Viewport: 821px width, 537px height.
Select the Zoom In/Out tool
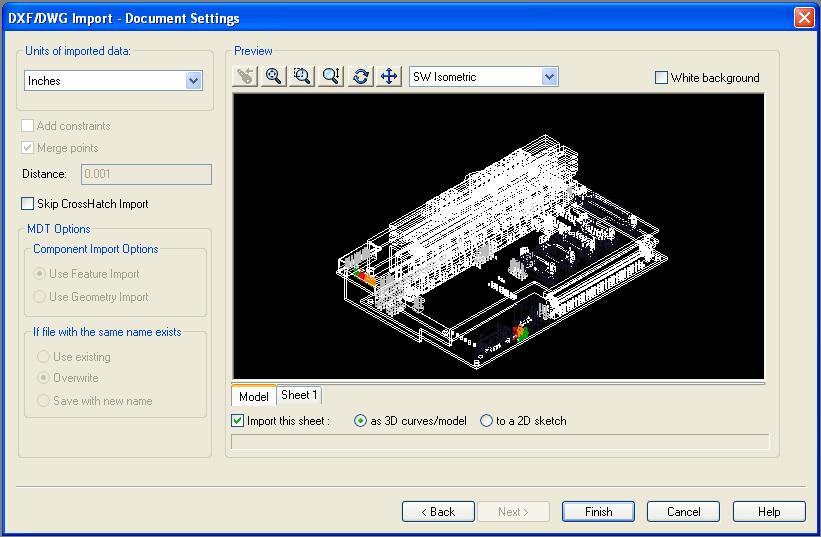[331, 76]
